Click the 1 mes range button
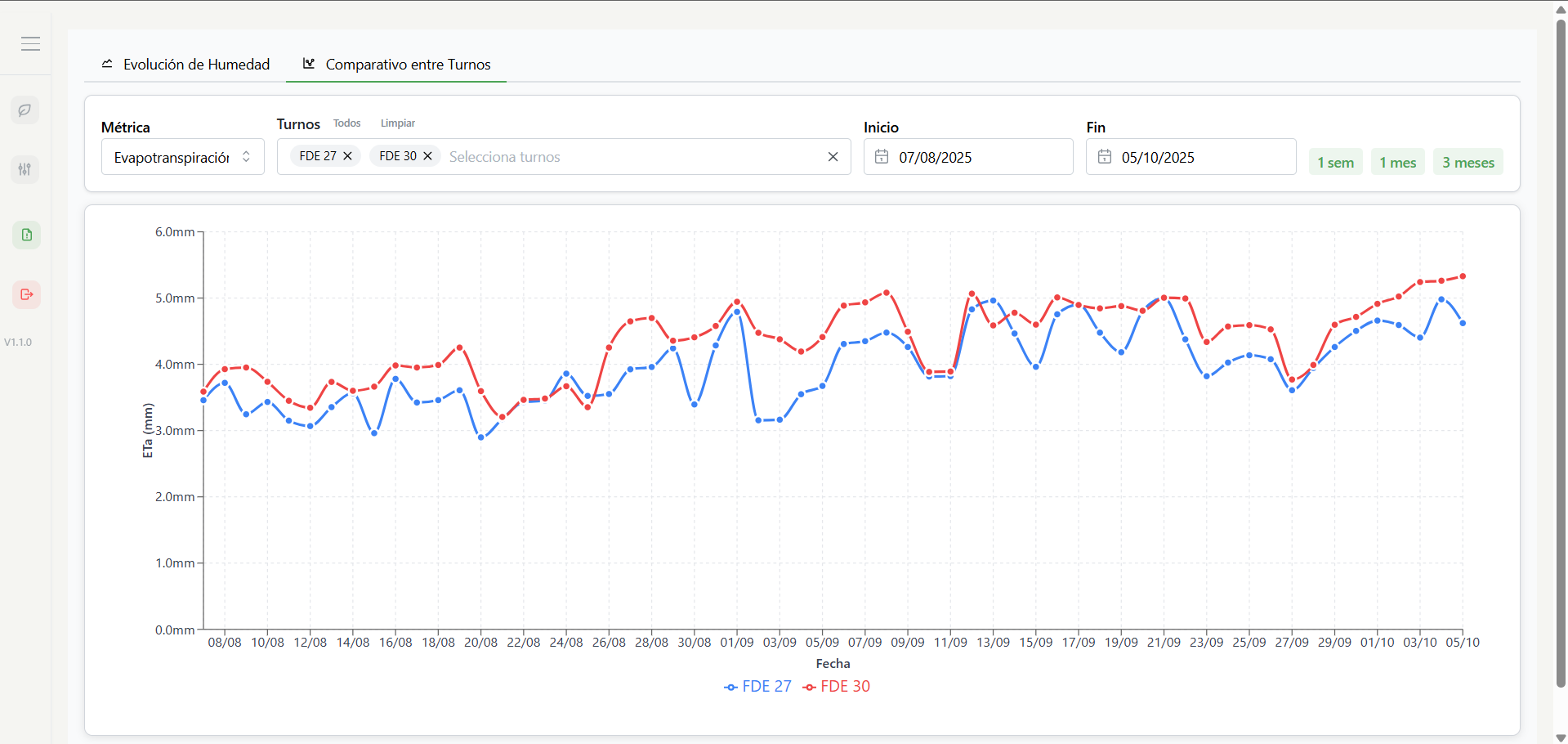Image resolution: width=1568 pixels, height=744 pixels. (1397, 163)
